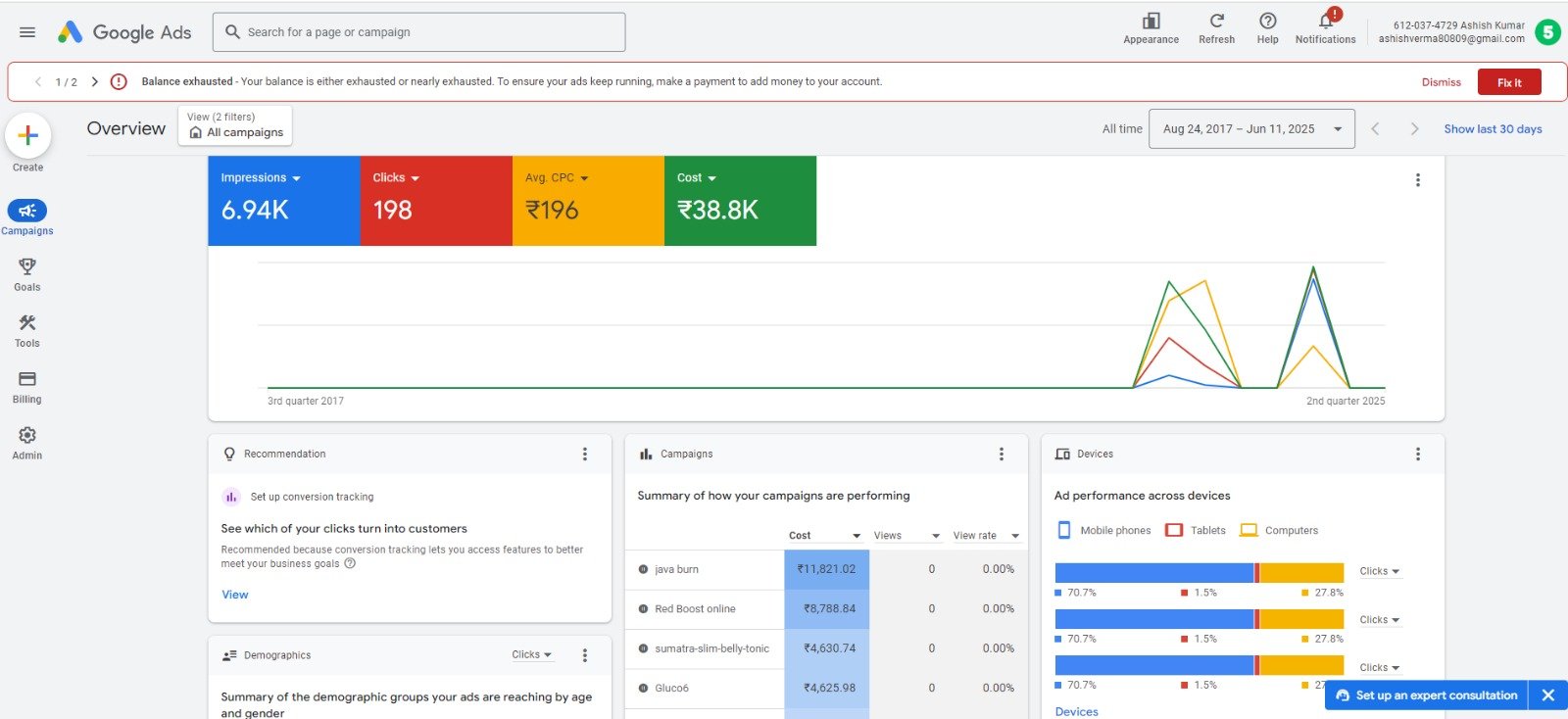Open the Devices link at card bottom
This screenshot has width=1568, height=719.
[x=1076, y=711]
